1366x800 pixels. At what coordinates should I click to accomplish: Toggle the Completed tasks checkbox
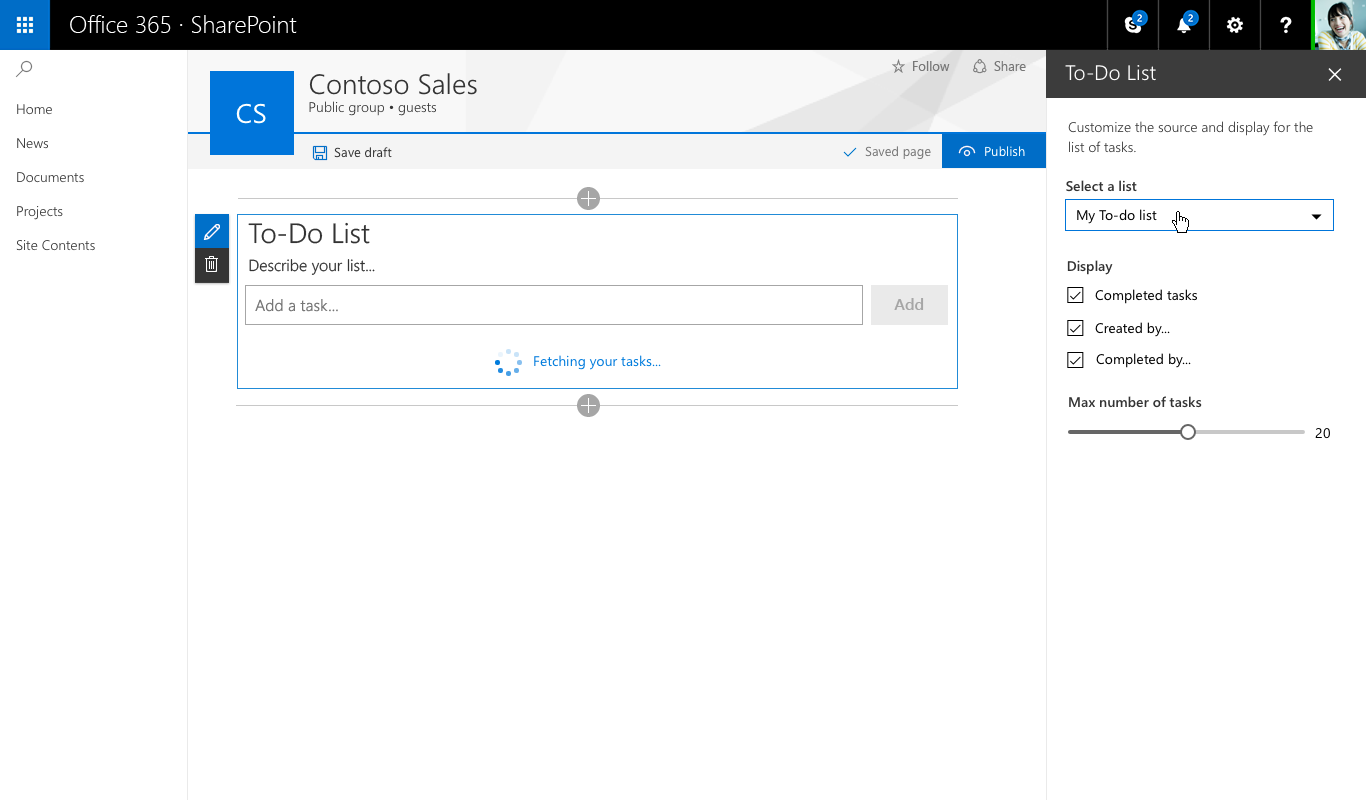coord(1076,295)
